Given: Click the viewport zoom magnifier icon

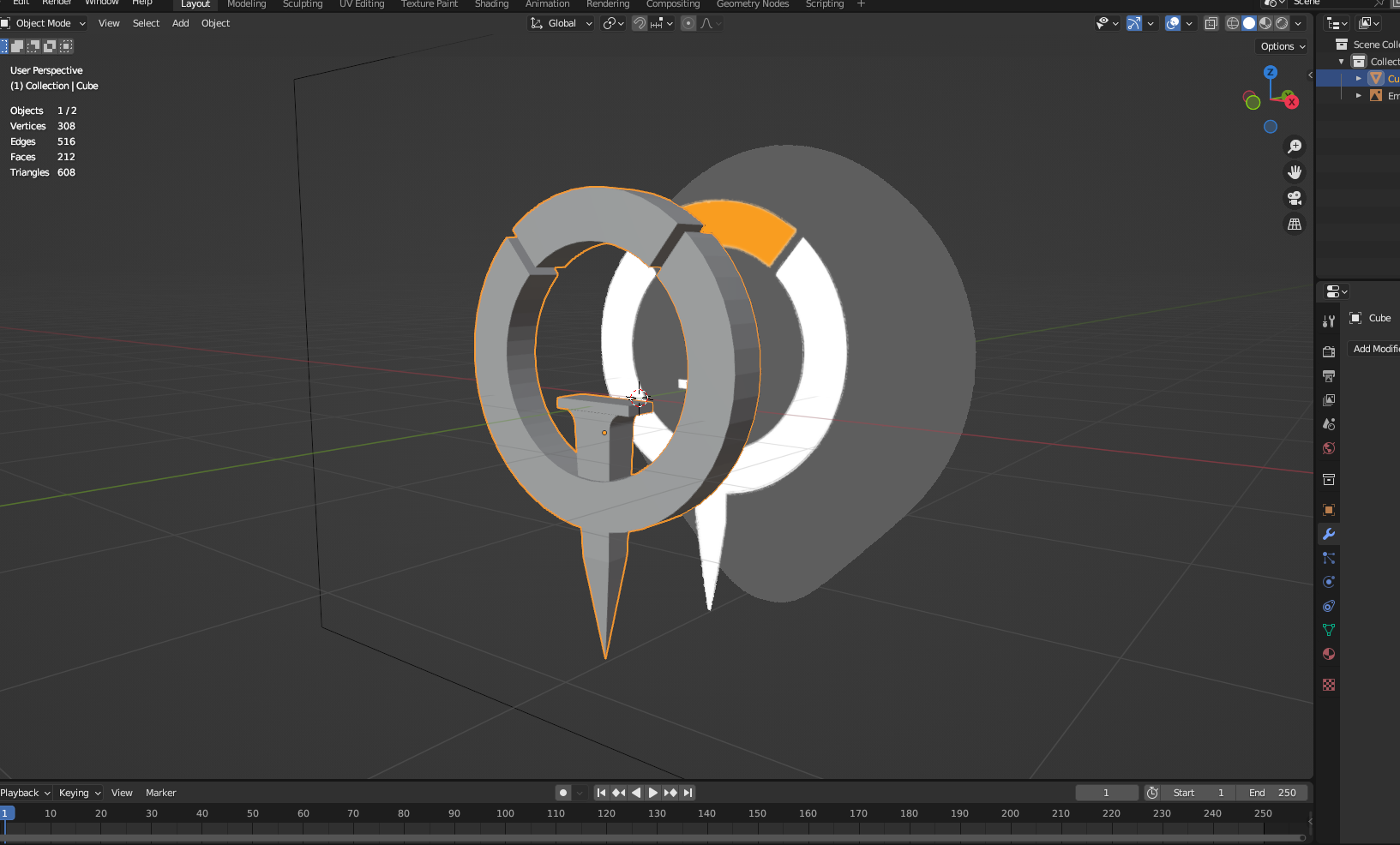Looking at the screenshot, I should click(x=1295, y=147).
